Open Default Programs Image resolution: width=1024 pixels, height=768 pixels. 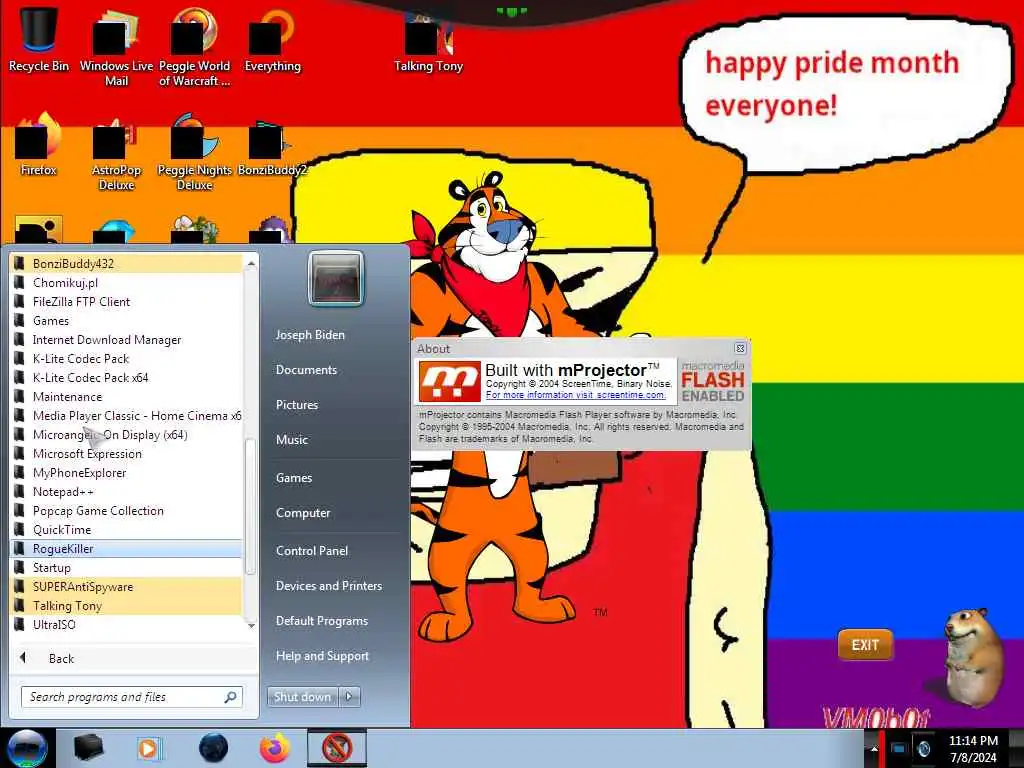tap(322, 621)
